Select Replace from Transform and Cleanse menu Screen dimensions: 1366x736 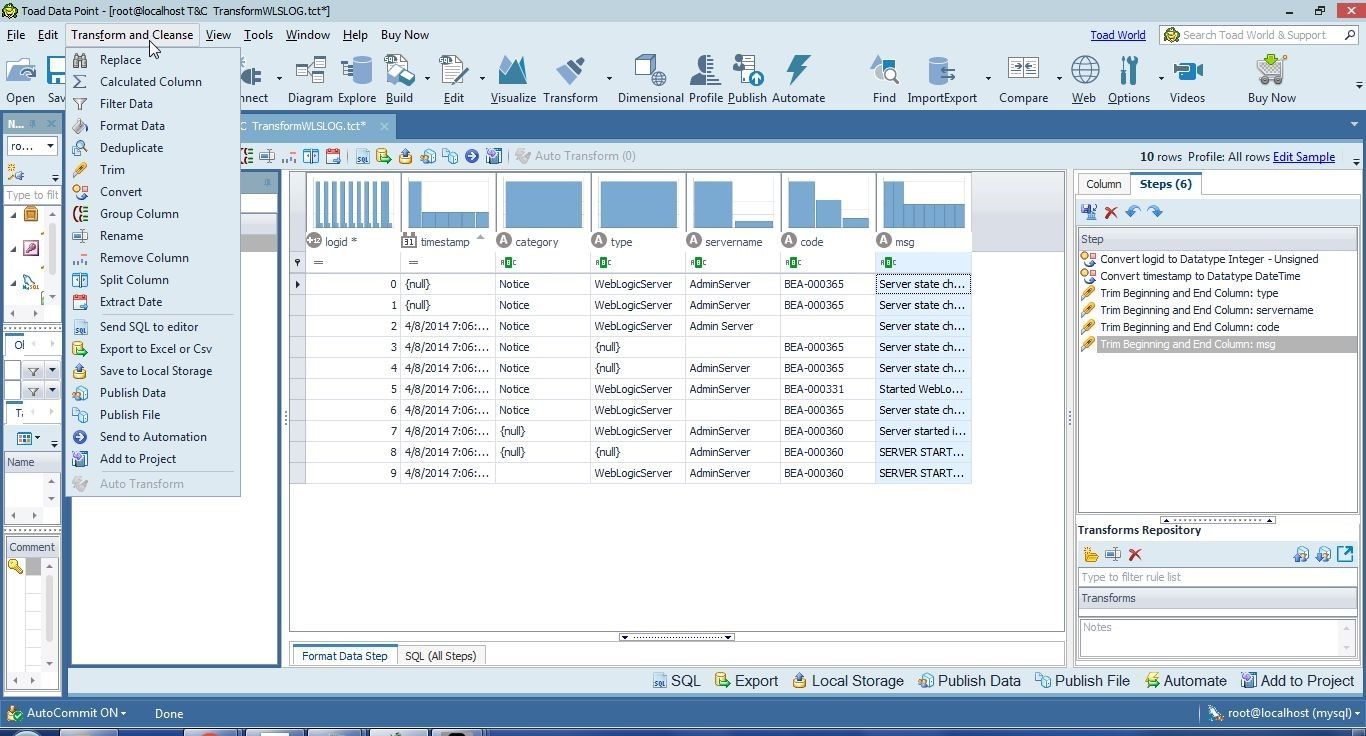(120, 60)
